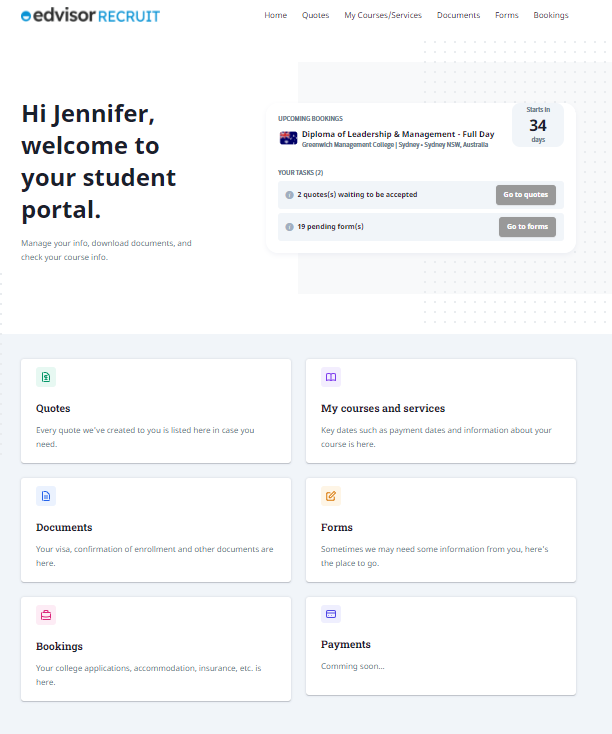Click the Payments credit card icon
Screen dimensions: 612x734
pos(331,614)
